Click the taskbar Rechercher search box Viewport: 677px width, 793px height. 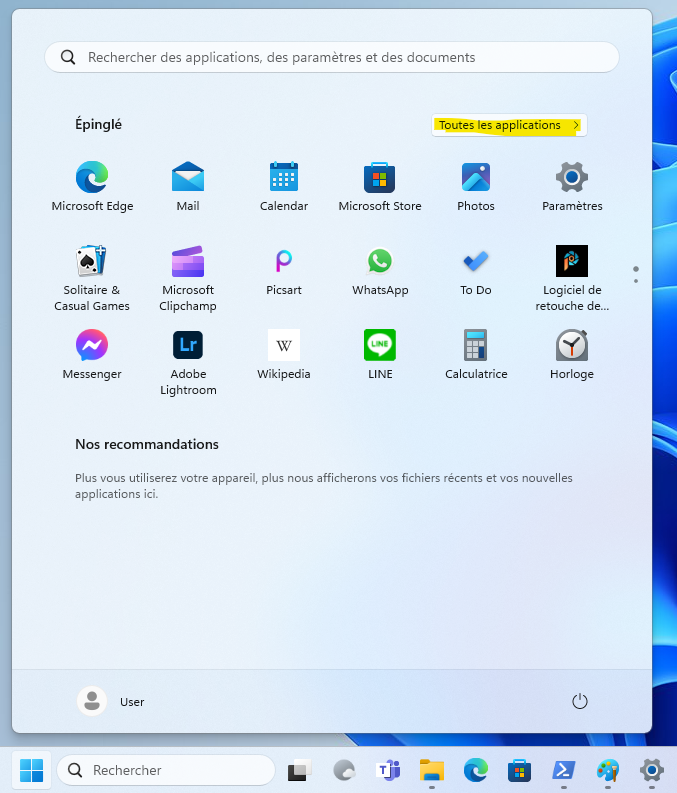pyautogui.click(x=166, y=770)
